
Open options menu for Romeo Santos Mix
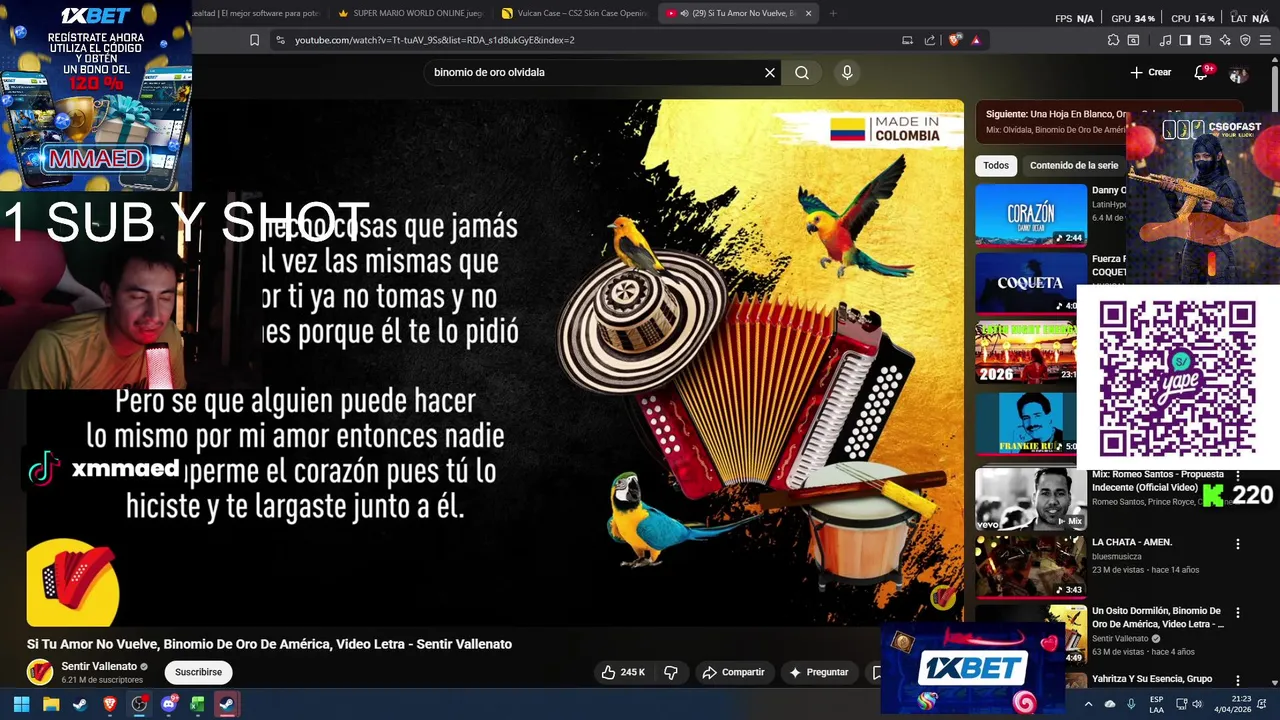point(1238,475)
